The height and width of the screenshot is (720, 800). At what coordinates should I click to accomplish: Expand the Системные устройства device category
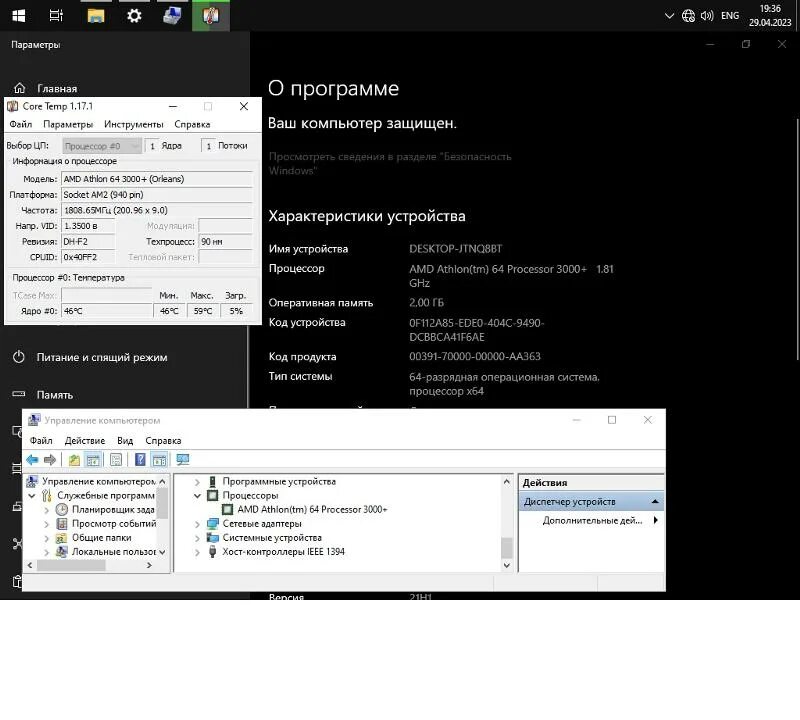197,538
